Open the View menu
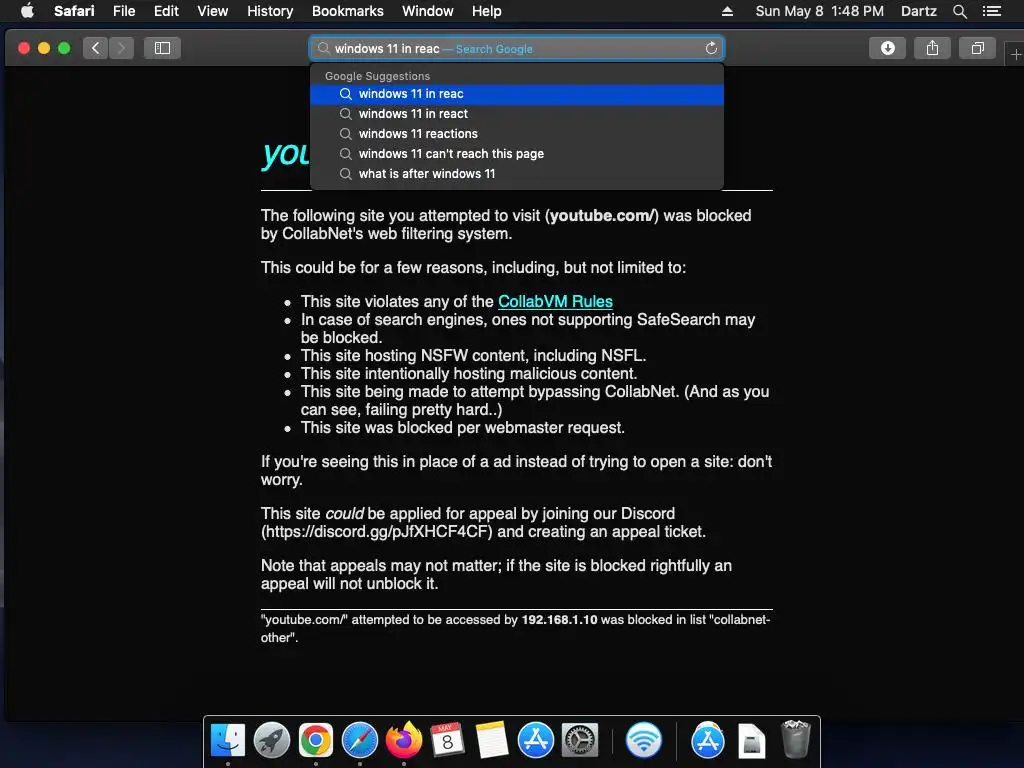Image resolution: width=1024 pixels, height=768 pixels. coord(213,11)
